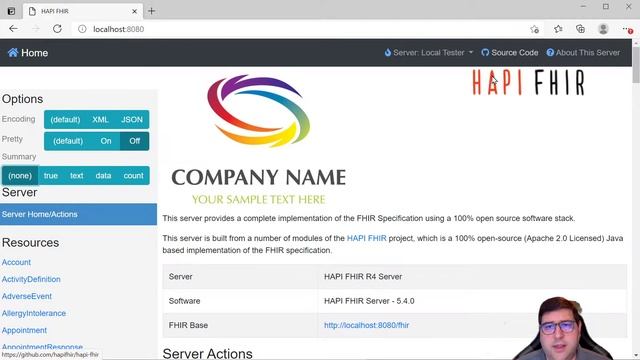This screenshot has height=360, width=640.
Task: Click the 'Software' table cell
Action: [x=240, y=301]
